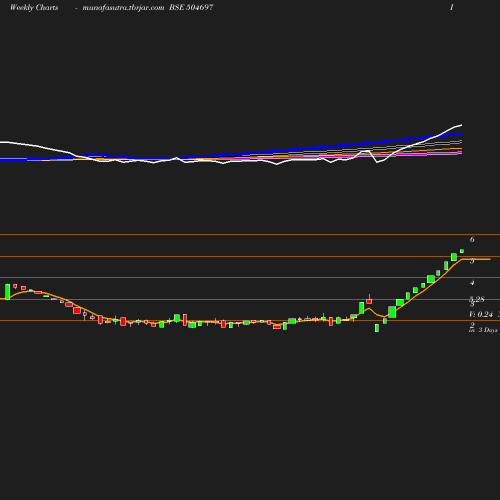The height and width of the screenshot is (500, 500).
Task: Click the "3 Days" label
Action: tap(488, 330)
